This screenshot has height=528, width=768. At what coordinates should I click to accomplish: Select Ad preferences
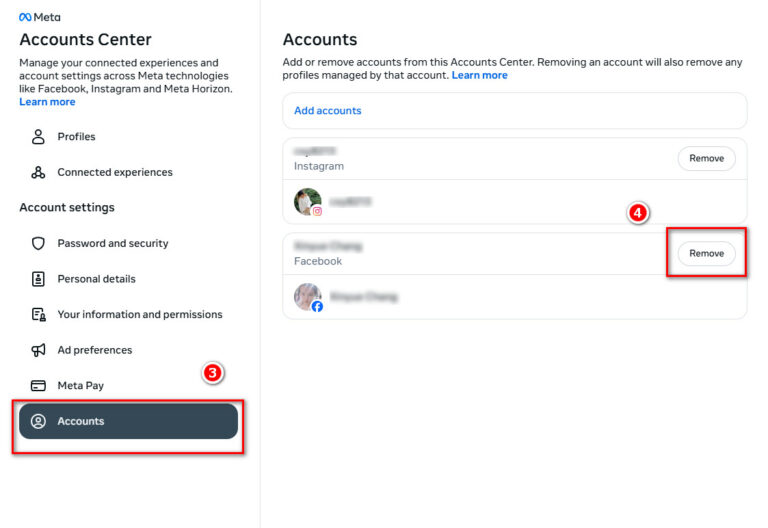pyautogui.click(x=128, y=350)
